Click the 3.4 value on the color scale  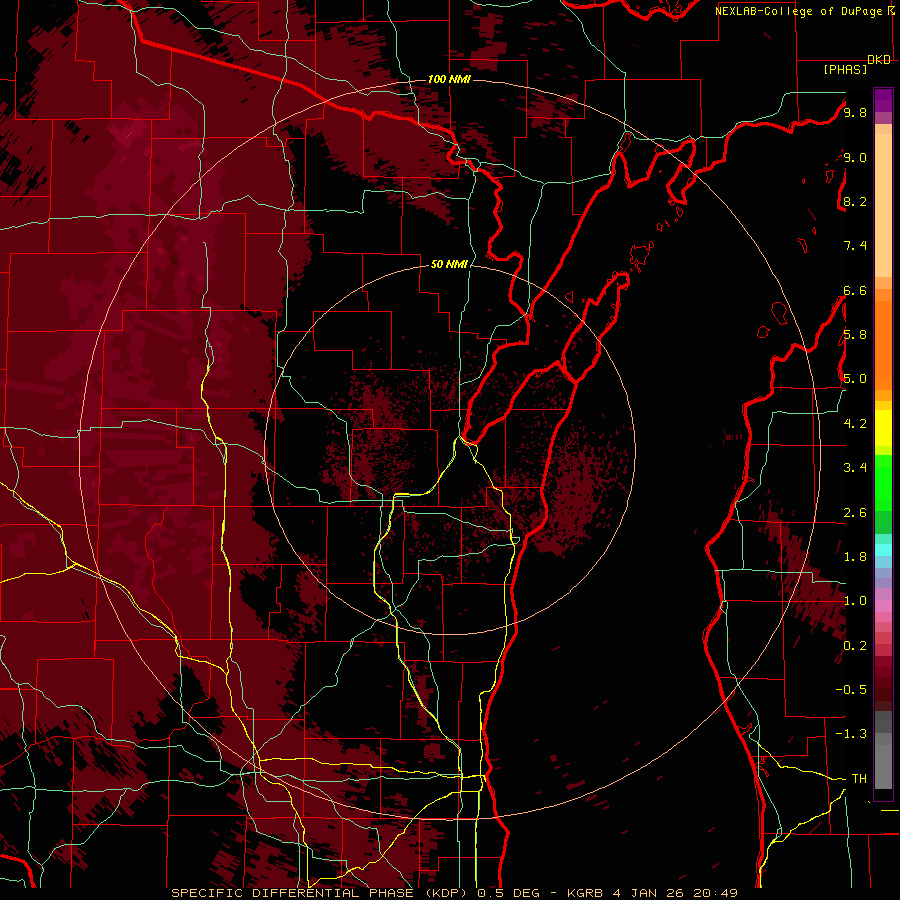click(855, 468)
